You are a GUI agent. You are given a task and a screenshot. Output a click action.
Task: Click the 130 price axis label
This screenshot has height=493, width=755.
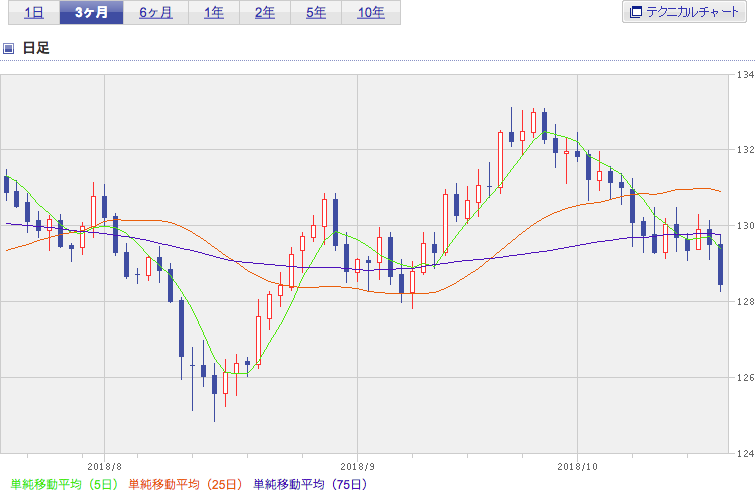pos(745,226)
